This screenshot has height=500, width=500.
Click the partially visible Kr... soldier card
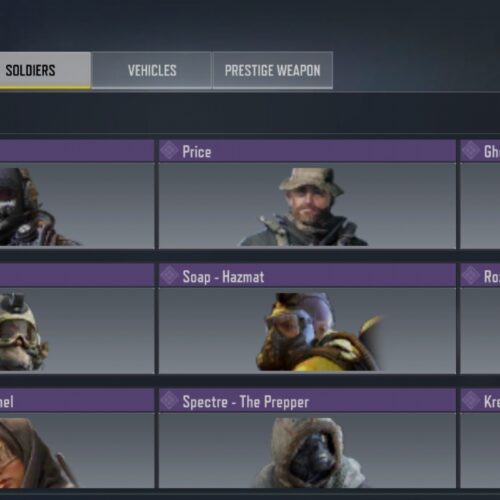click(480, 439)
